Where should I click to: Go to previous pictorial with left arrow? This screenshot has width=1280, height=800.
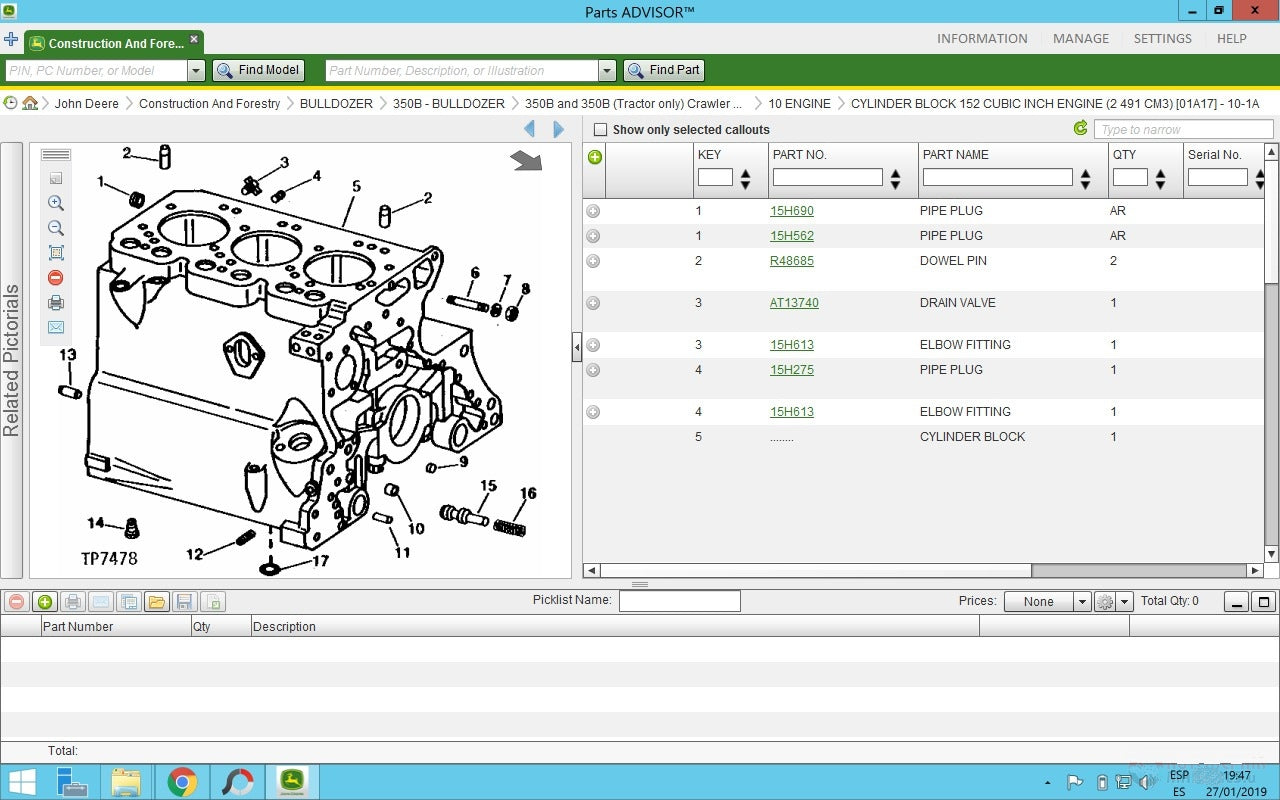tap(530, 129)
